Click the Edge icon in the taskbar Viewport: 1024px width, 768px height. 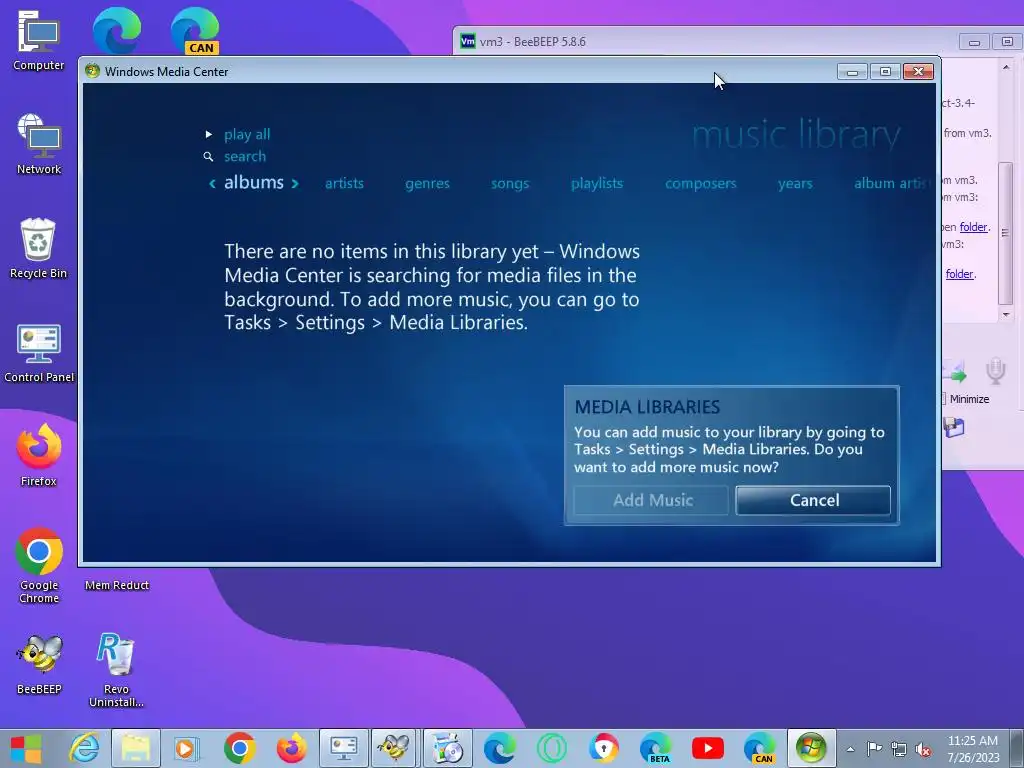pos(500,748)
